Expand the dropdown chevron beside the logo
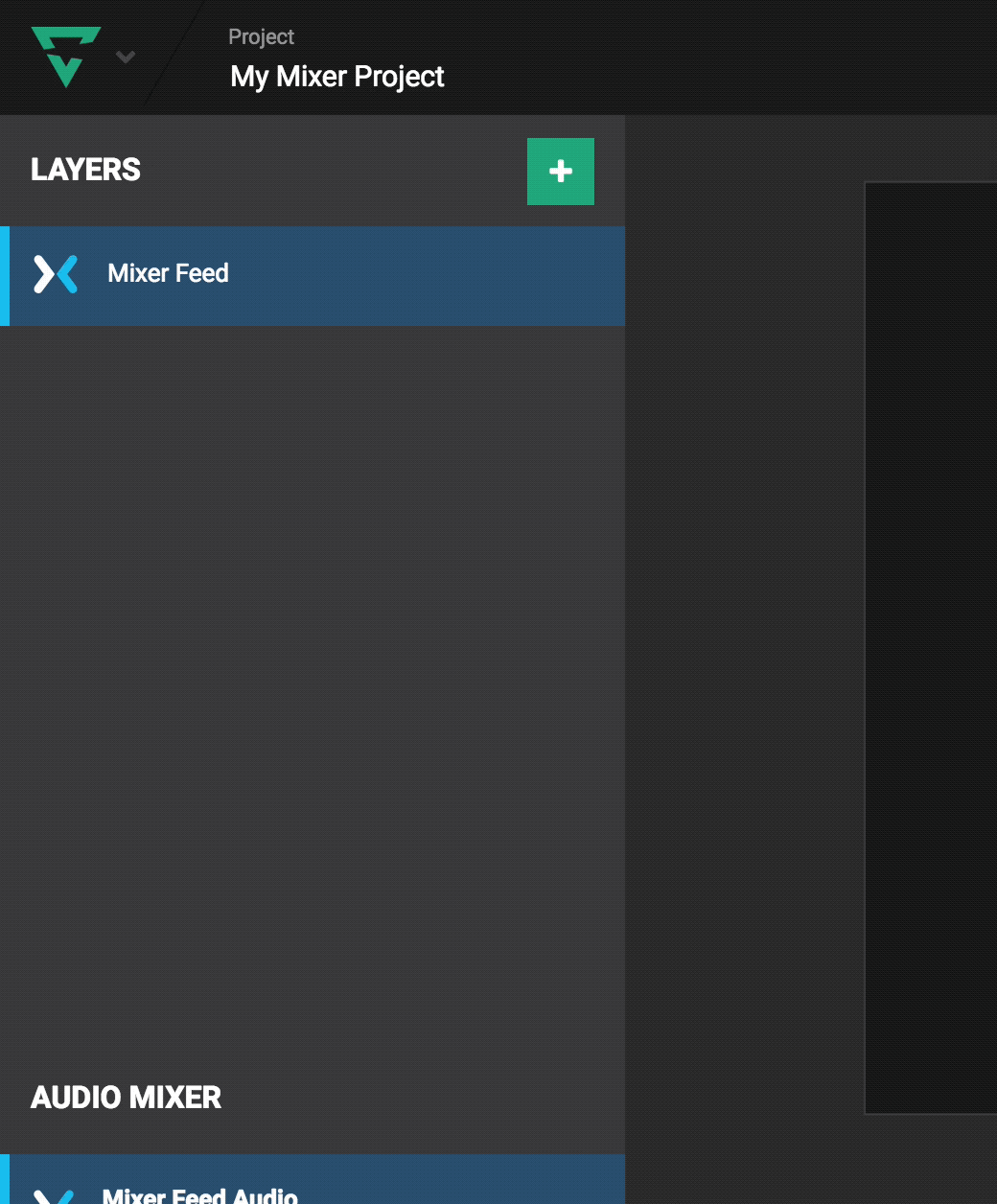The height and width of the screenshot is (1204, 997). [126, 58]
